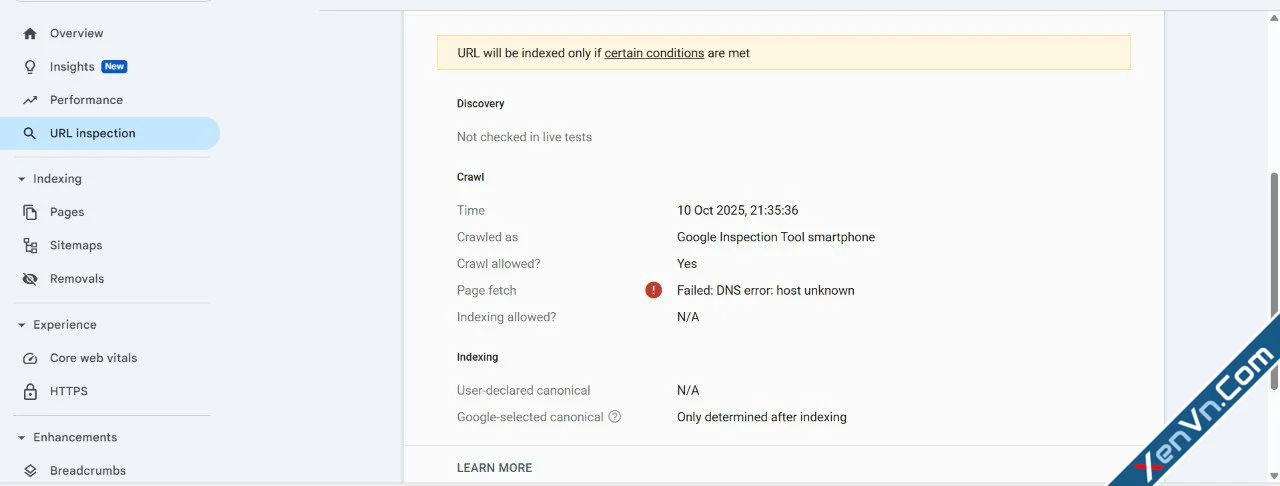1280x486 pixels.
Task: Click the Core web vitals gauge icon
Action: click(x=30, y=358)
